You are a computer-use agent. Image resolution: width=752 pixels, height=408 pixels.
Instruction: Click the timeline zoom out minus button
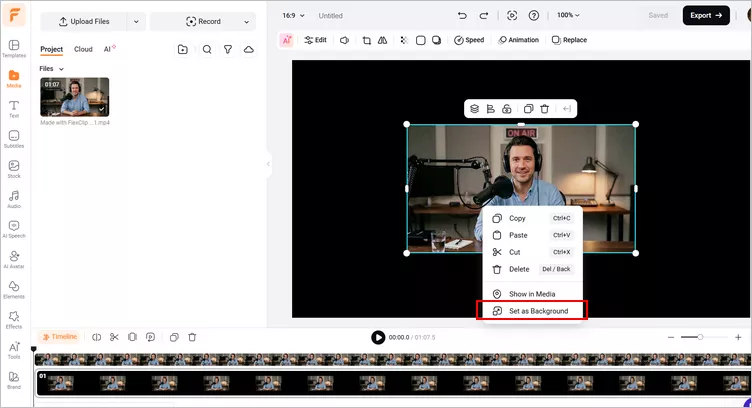670,338
